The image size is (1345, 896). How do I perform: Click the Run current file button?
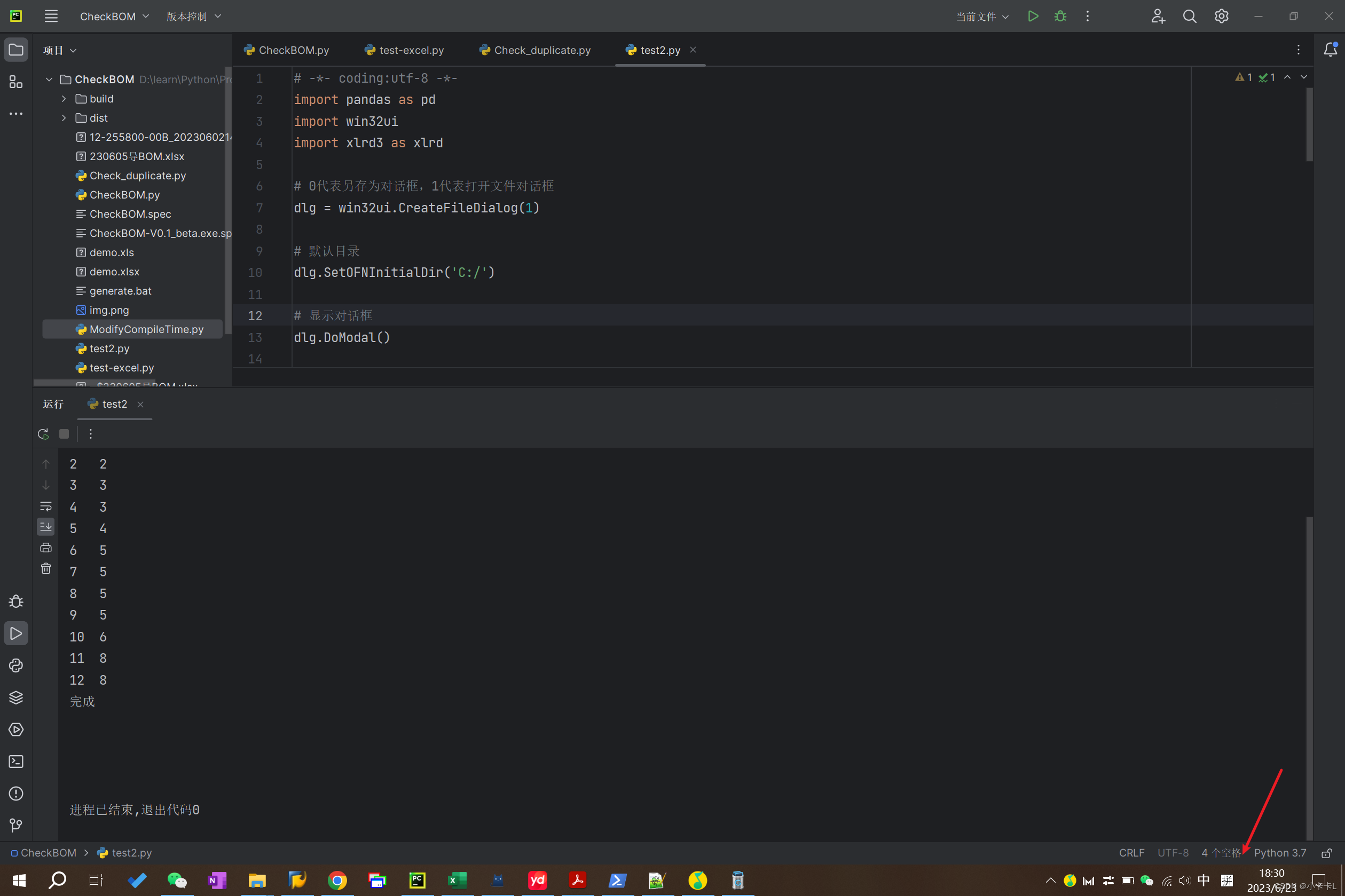(1032, 16)
